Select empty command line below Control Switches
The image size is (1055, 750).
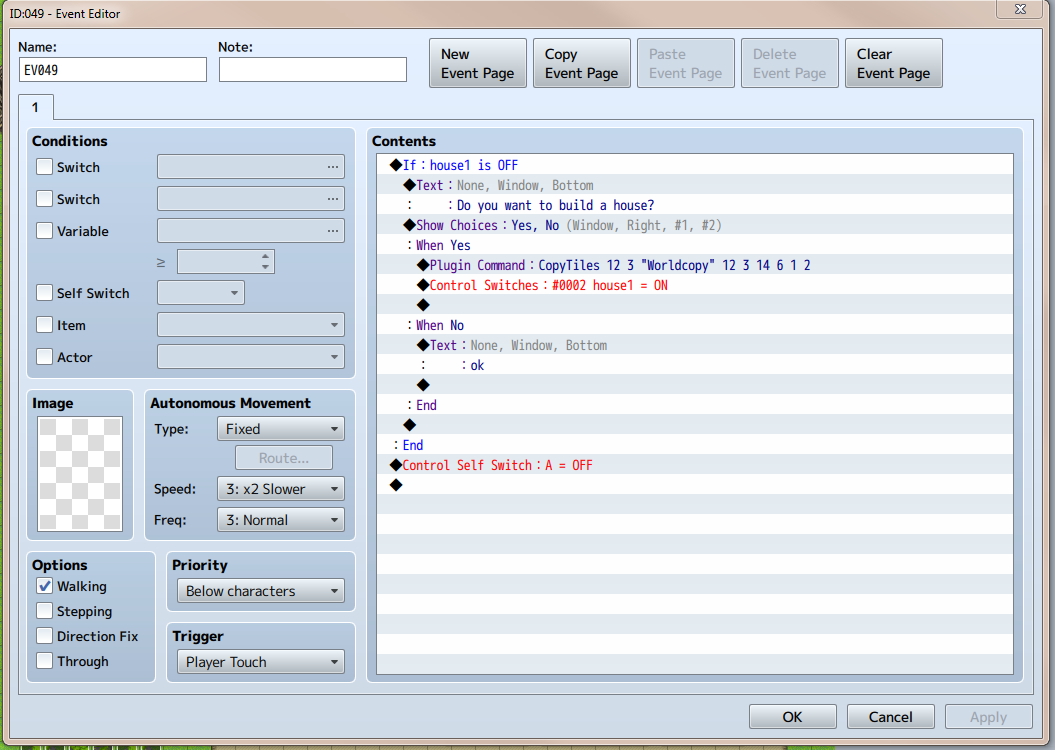[694, 305]
